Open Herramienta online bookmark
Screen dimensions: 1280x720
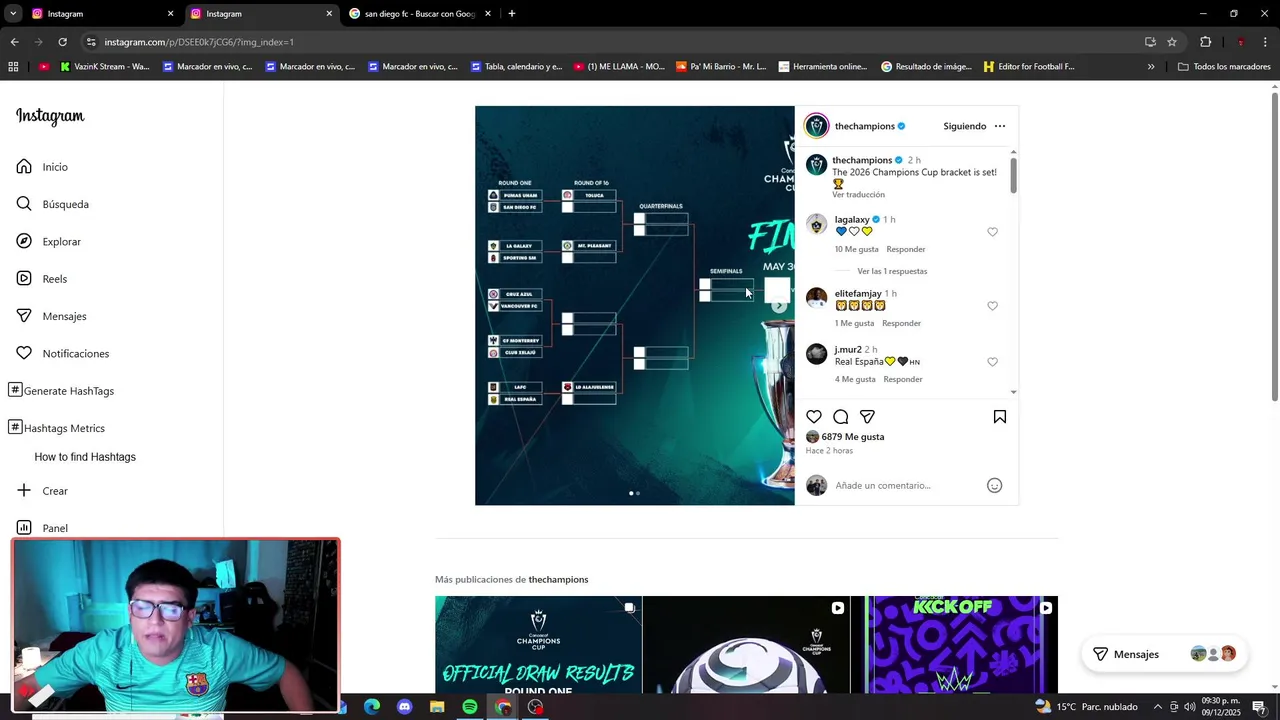point(823,67)
